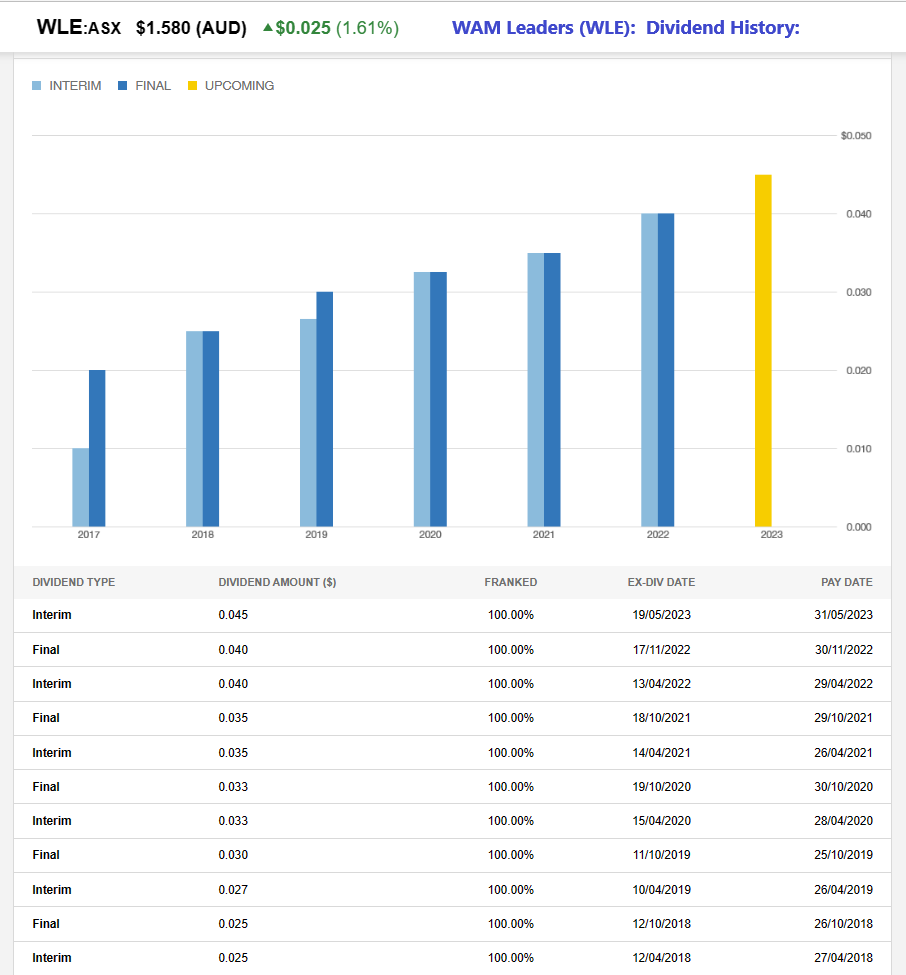The height and width of the screenshot is (975, 906).
Task: Click ex-div date 12/10/2018
Action: coord(662,924)
